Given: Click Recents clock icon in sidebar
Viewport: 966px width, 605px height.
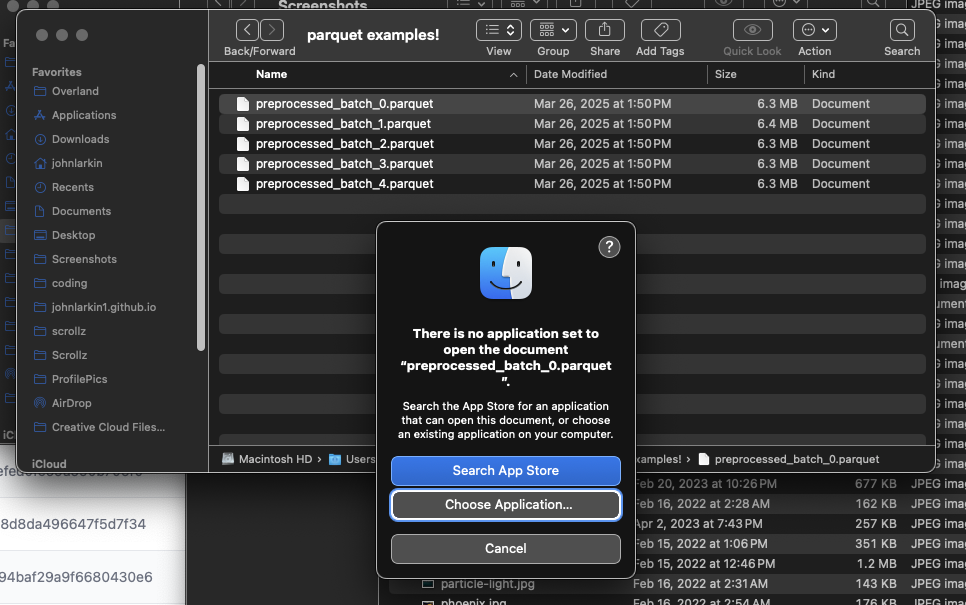Looking at the screenshot, I should (40, 187).
